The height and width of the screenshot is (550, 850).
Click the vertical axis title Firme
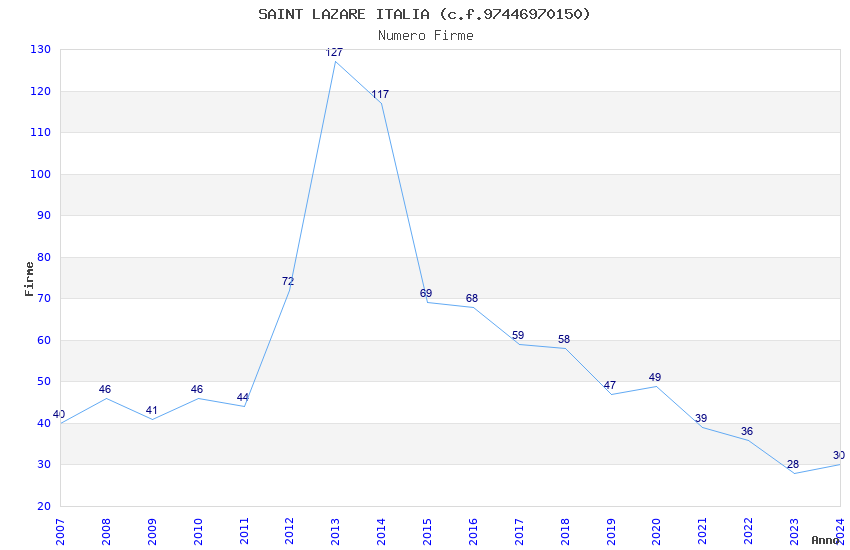tap(29, 279)
